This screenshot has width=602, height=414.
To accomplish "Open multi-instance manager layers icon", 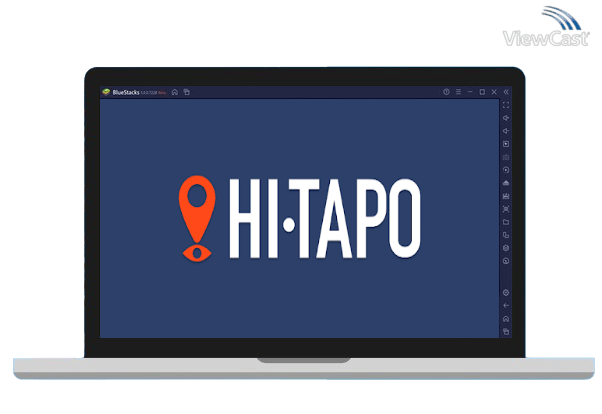I will [x=506, y=248].
